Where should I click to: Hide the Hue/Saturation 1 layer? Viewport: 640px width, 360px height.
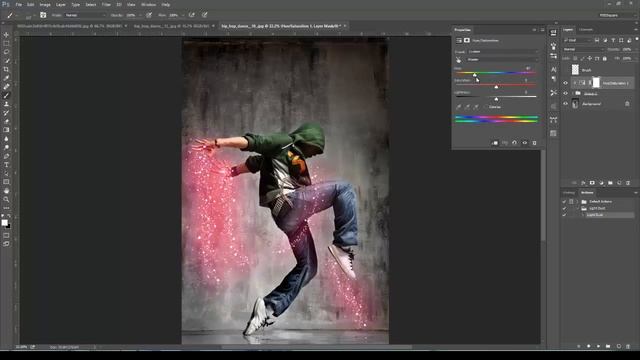[566, 83]
